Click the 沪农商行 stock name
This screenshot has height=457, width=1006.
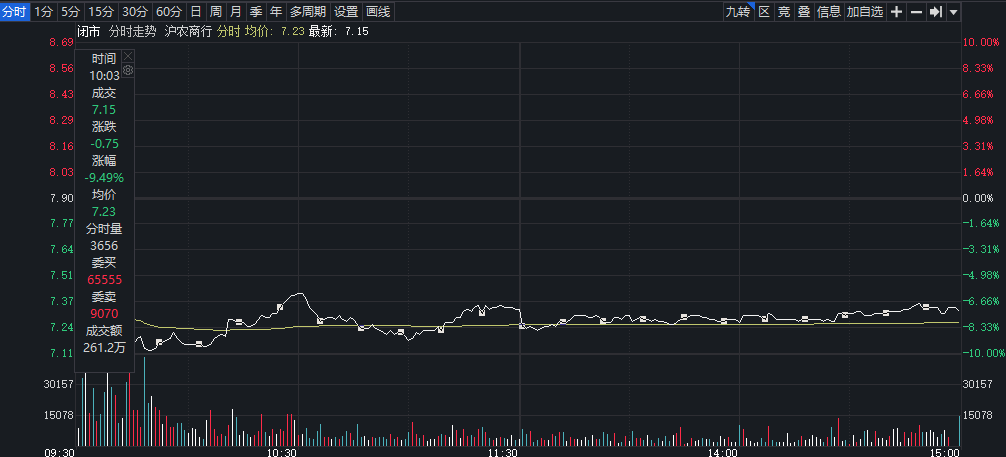pos(188,31)
